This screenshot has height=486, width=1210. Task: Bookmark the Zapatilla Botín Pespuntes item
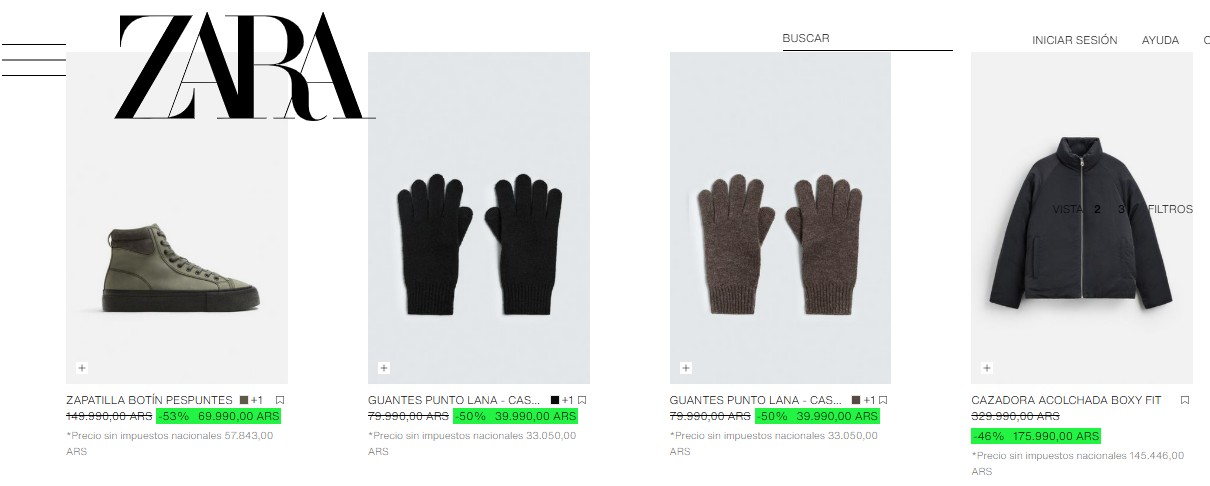[x=281, y=400]
